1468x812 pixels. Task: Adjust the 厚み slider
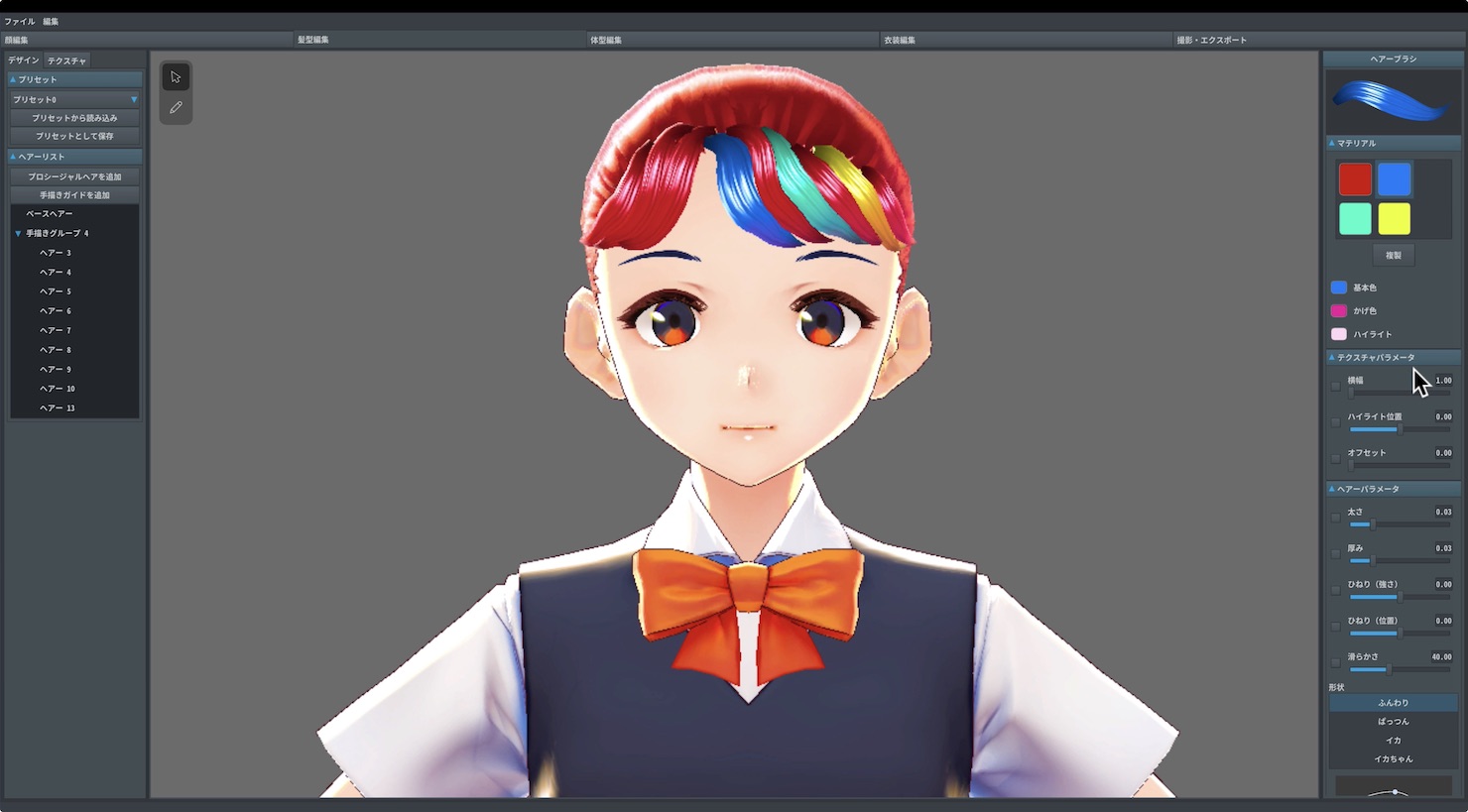pos(1400,560)
